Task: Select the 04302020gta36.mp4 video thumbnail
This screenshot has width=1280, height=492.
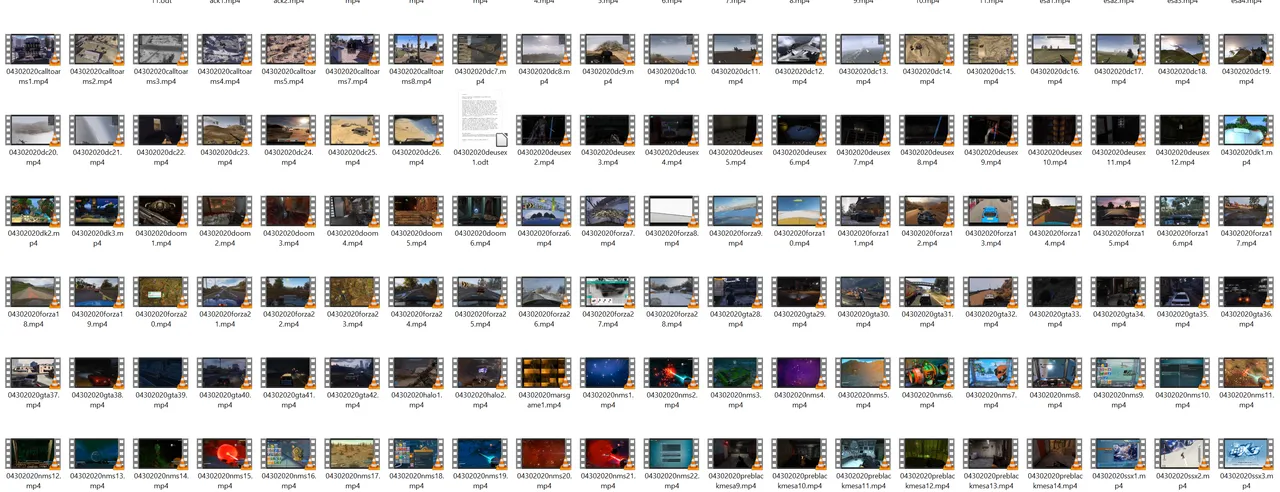Action: point(1246,292)
